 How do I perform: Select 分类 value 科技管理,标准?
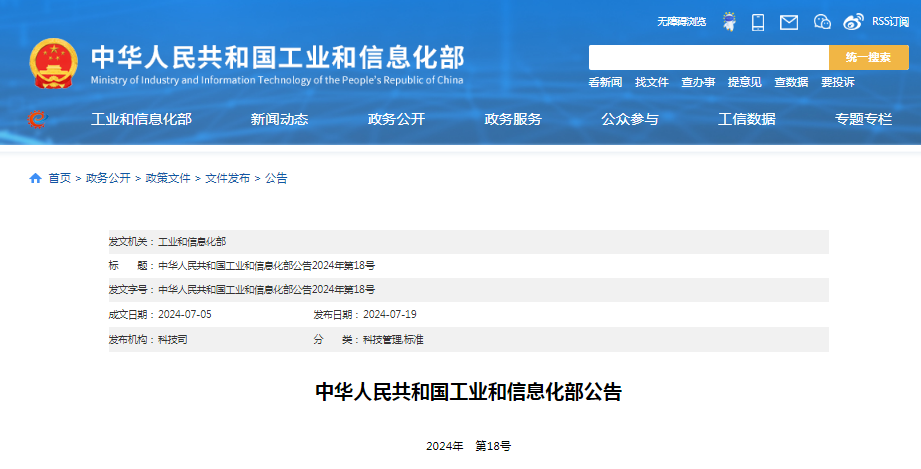click(393, 340)
